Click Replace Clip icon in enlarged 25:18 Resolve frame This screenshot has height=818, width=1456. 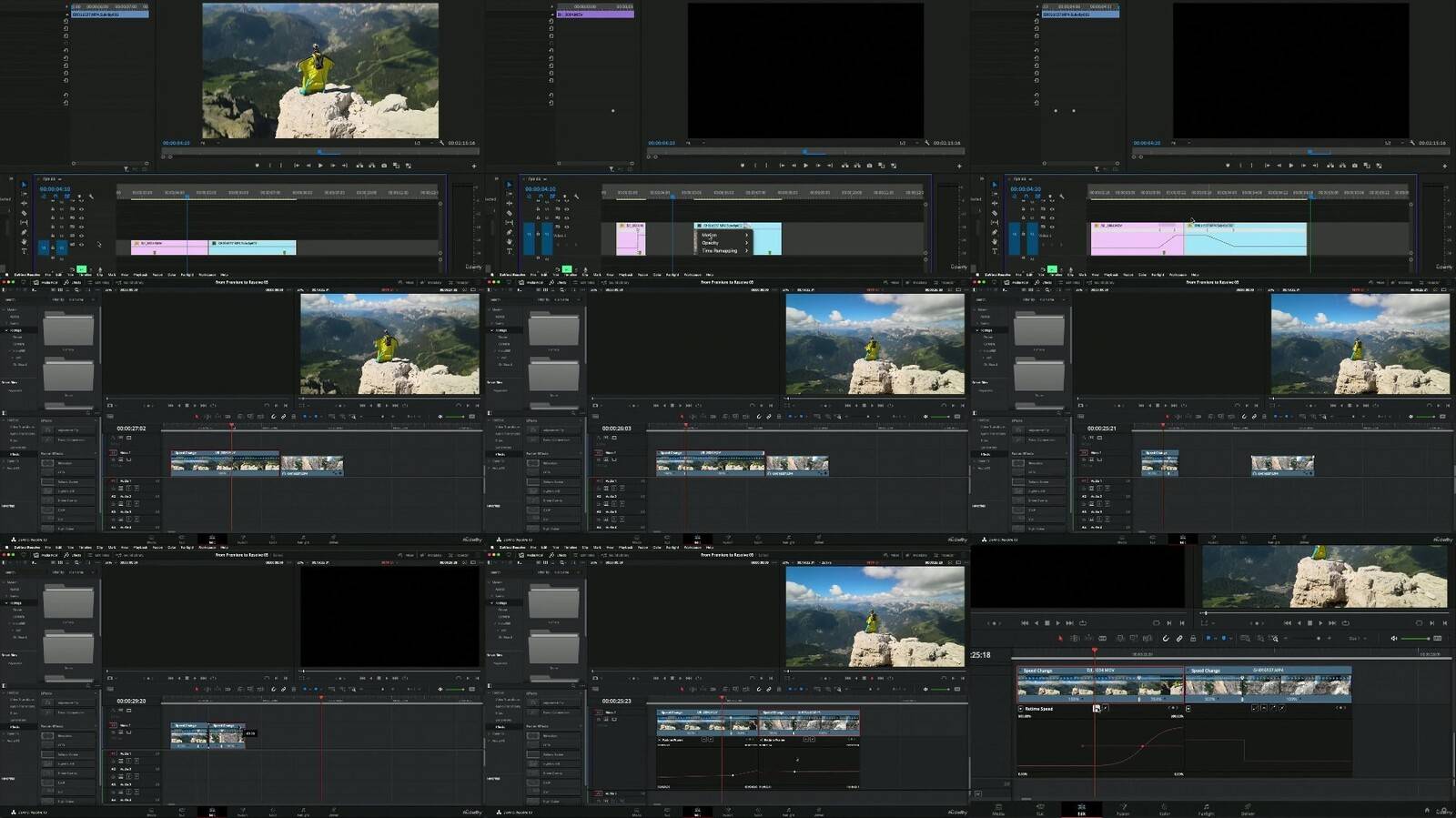coord(1148,639)
